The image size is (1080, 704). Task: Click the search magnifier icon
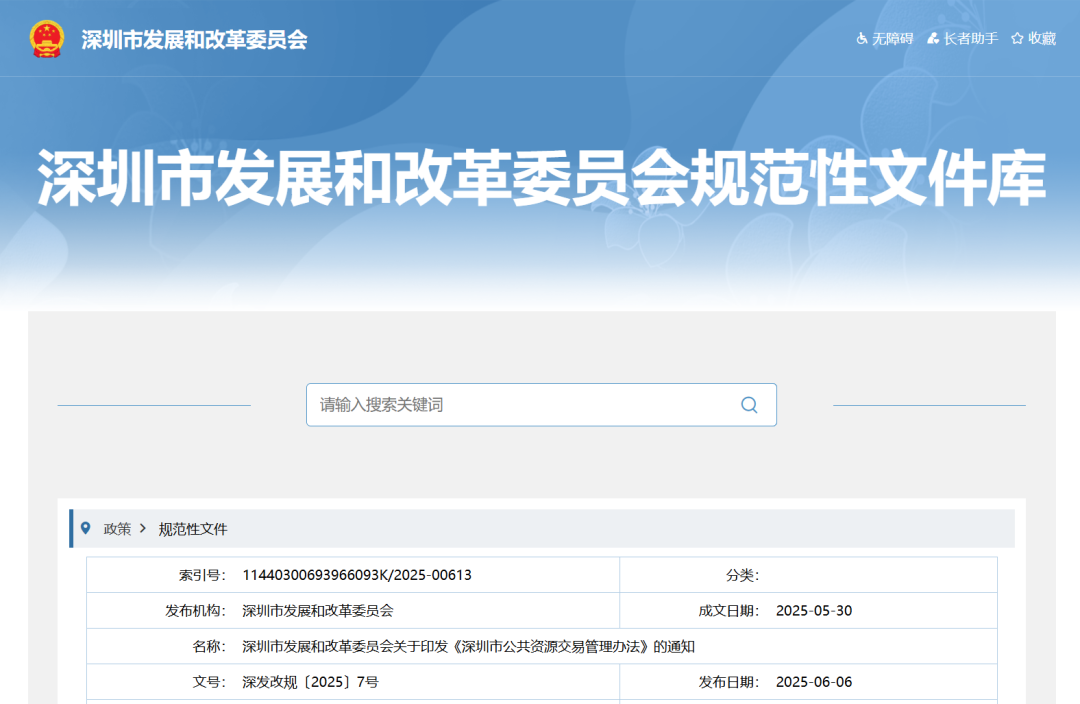pyautogui.click(x=749, y=404)
